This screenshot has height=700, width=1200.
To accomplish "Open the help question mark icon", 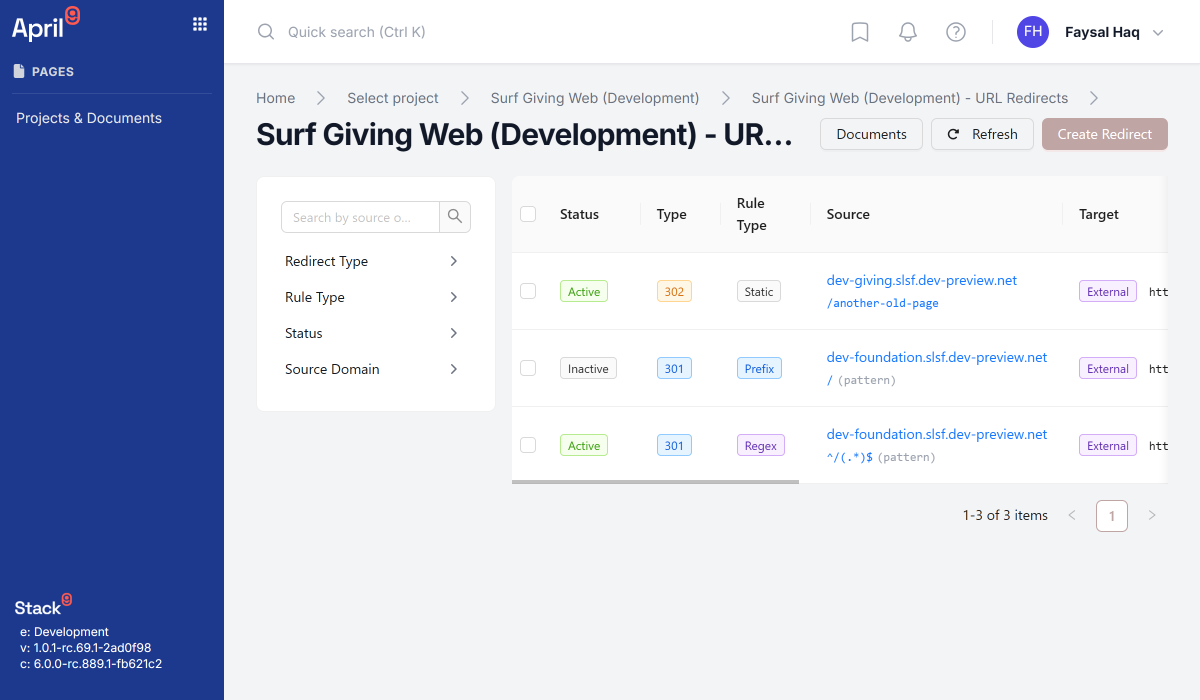I will tap(956, 32).
